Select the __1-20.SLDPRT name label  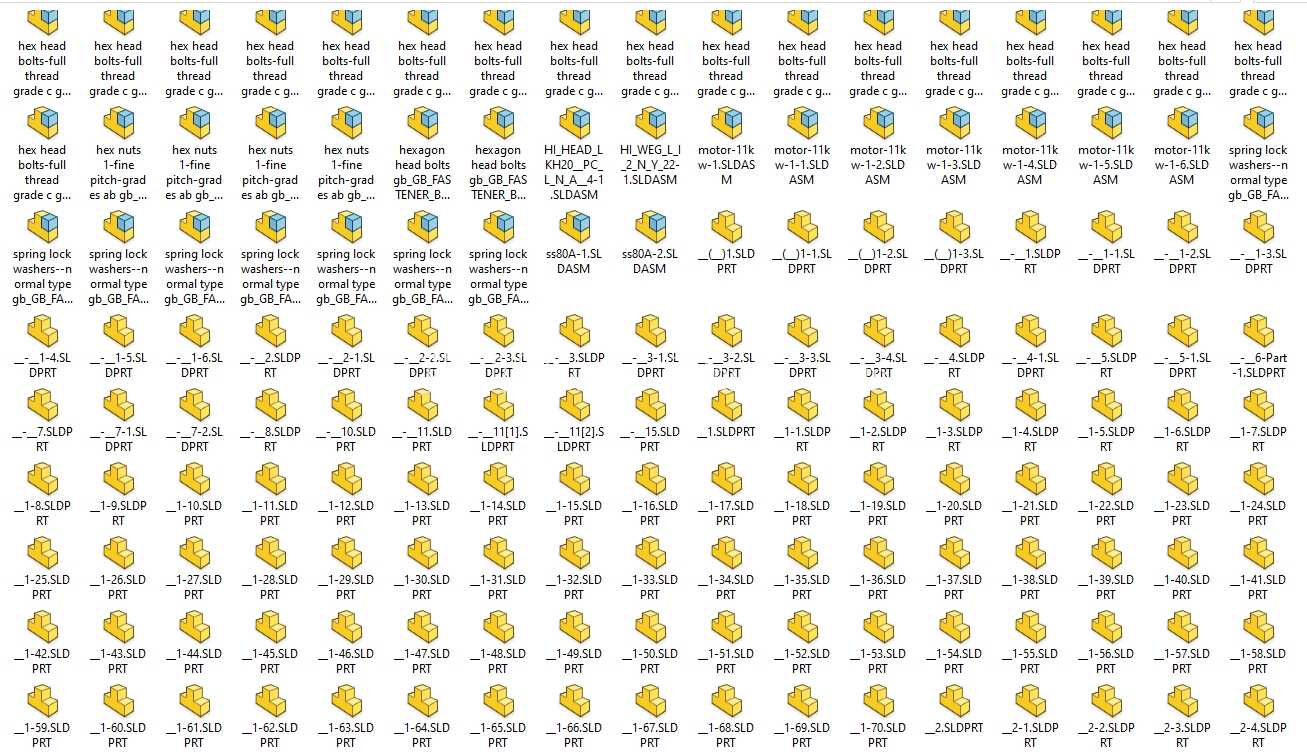point(954,513)
